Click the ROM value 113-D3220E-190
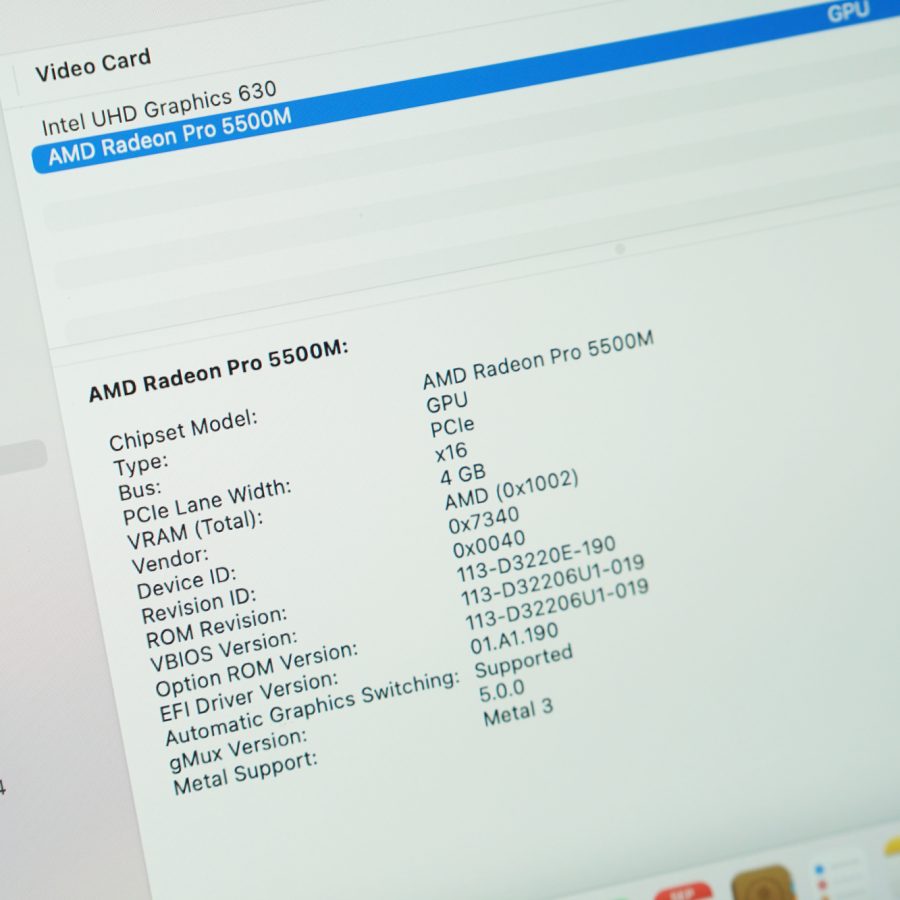900x900 pixels. 537,558
